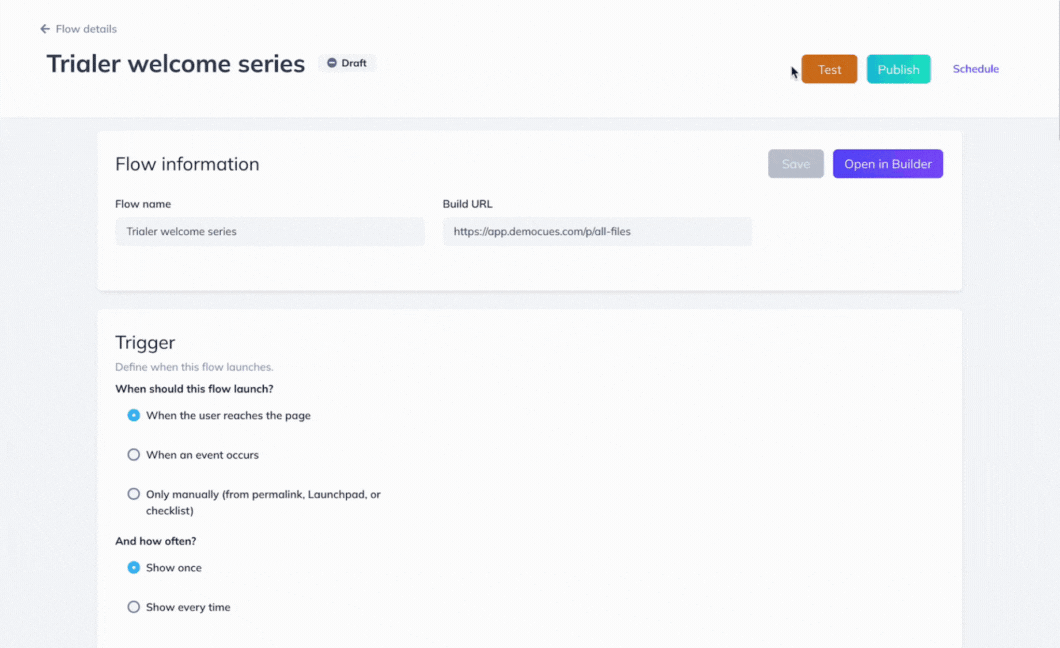Go back via the Flow details link
Viewport: 1060px width, 648px height.
tap(86, 29)
